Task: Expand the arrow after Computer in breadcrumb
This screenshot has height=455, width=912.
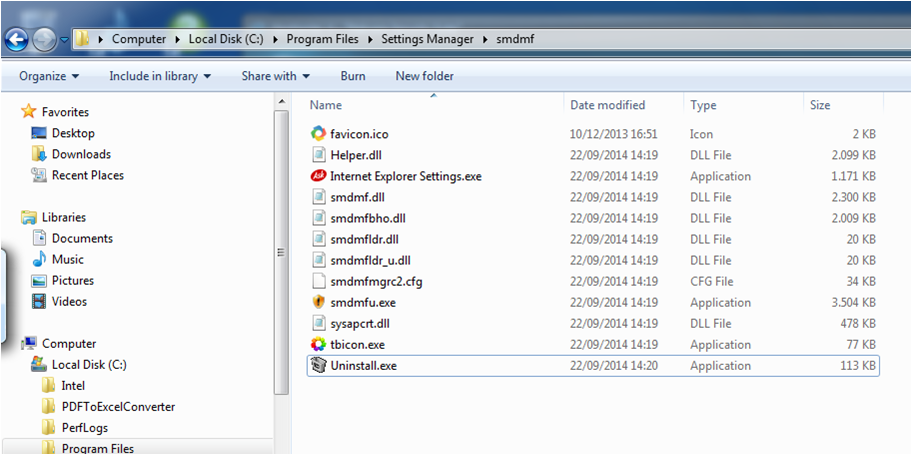Action: (178, 40)
